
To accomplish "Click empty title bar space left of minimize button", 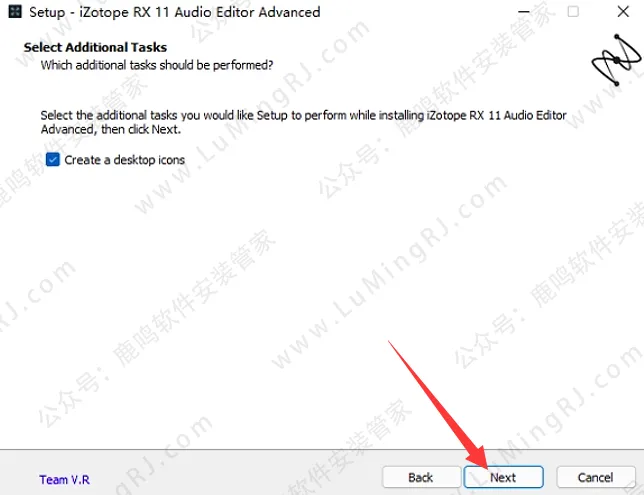I will pyautogui.click(x=411, y=12).
